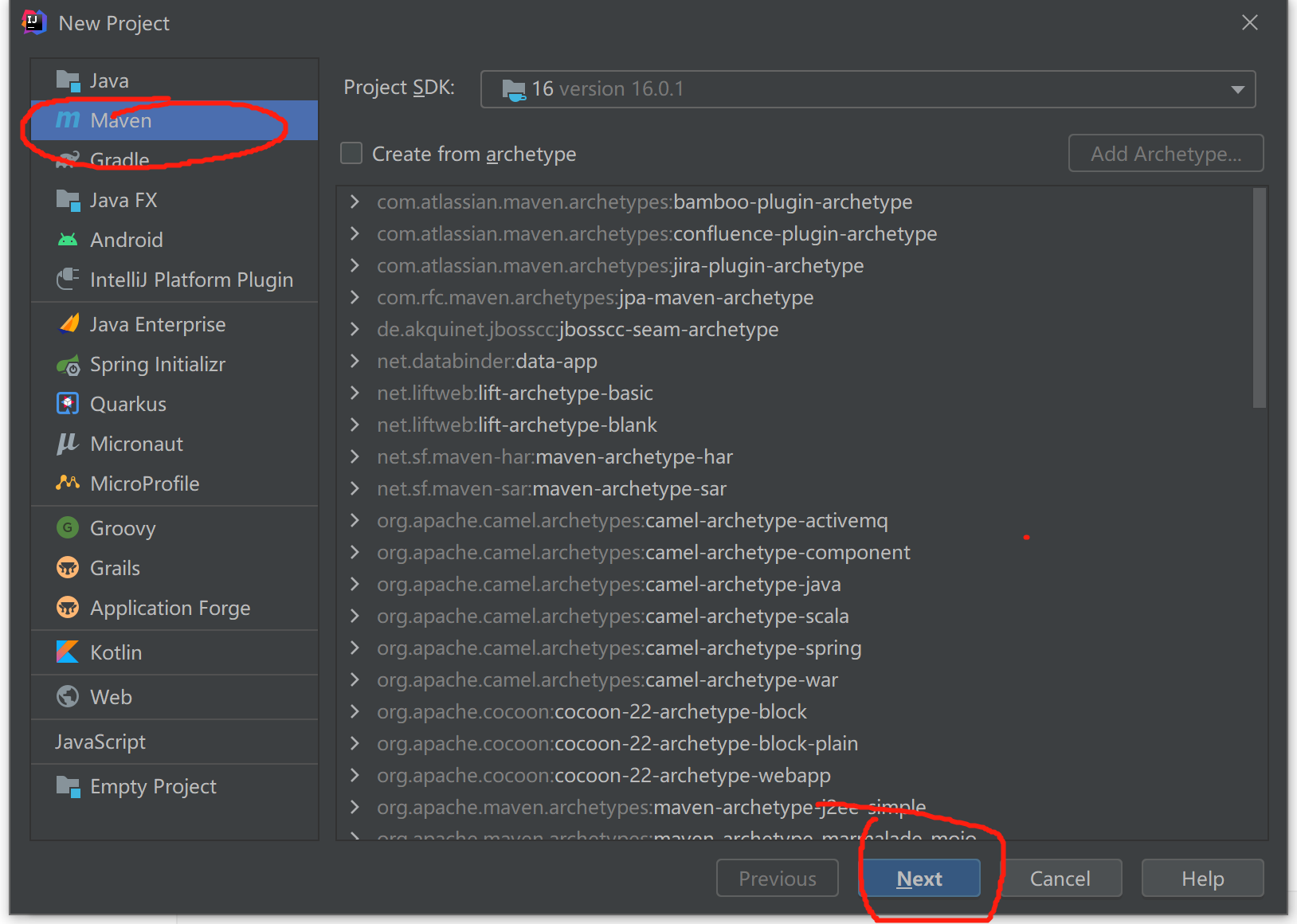This screenshot has height=924, width=1297.
Task: Expand jpa-maven-archetype entry
Action: 355,297
